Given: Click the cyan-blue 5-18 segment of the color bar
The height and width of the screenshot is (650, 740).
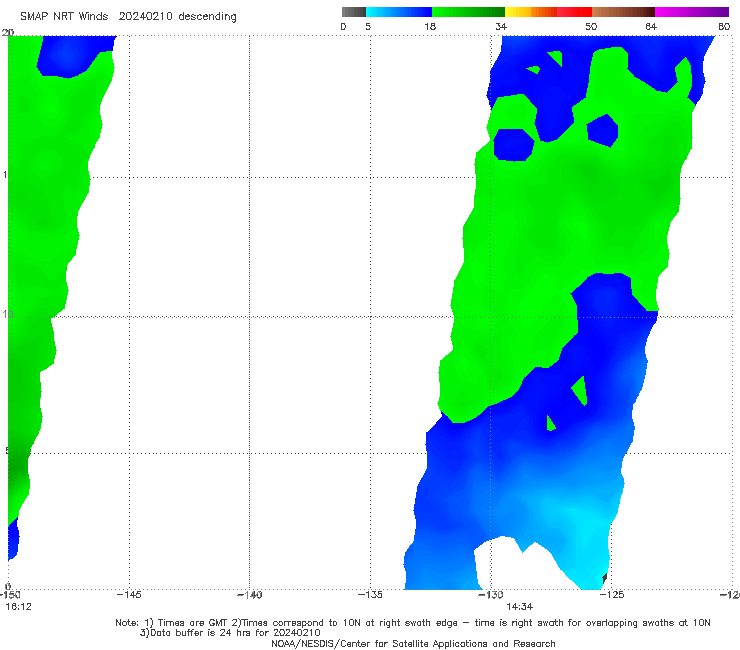Looking at the screenshot, I should pos(399,12).
